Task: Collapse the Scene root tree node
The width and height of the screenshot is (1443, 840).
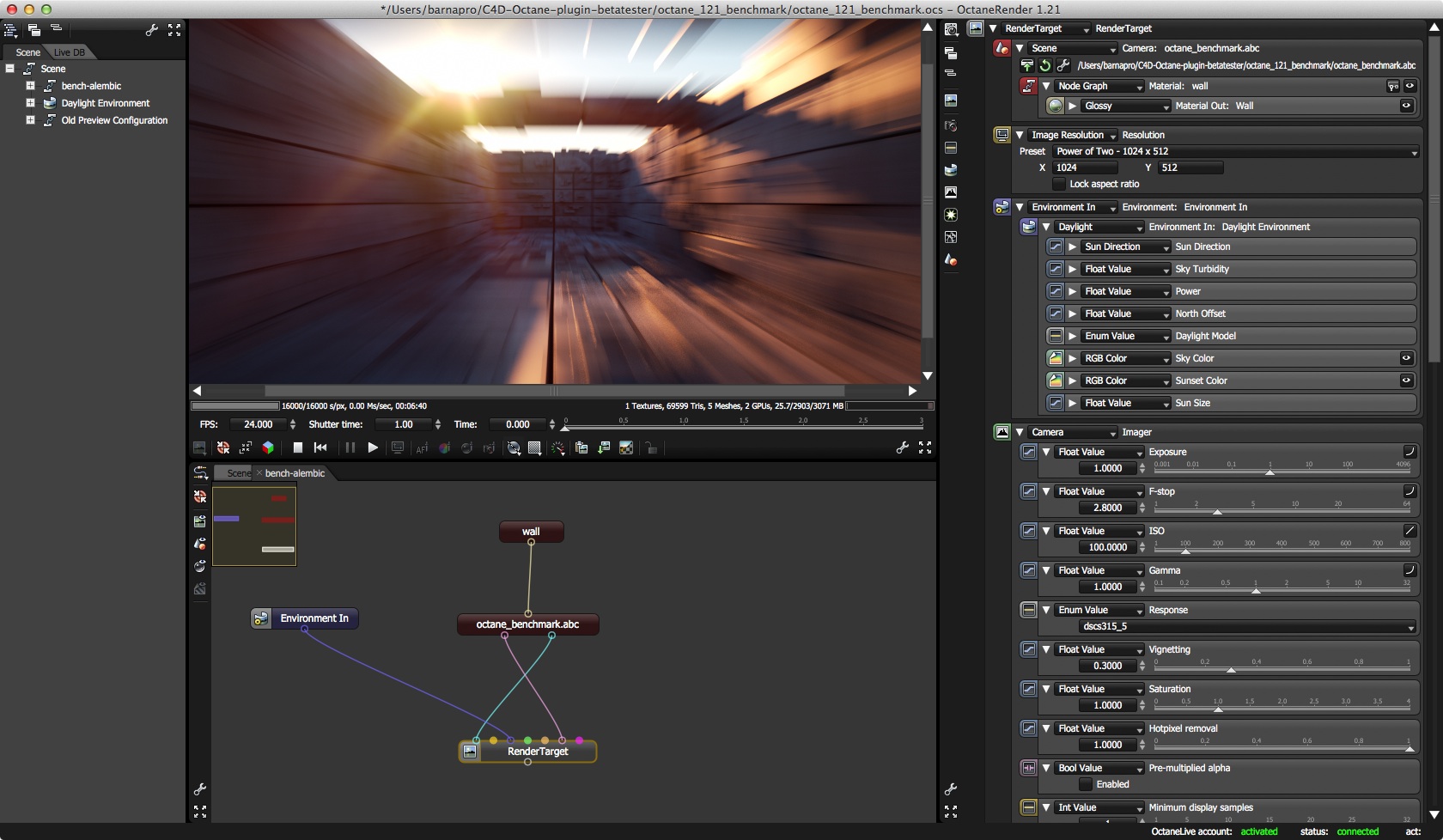Action: [x=9, y=69]
